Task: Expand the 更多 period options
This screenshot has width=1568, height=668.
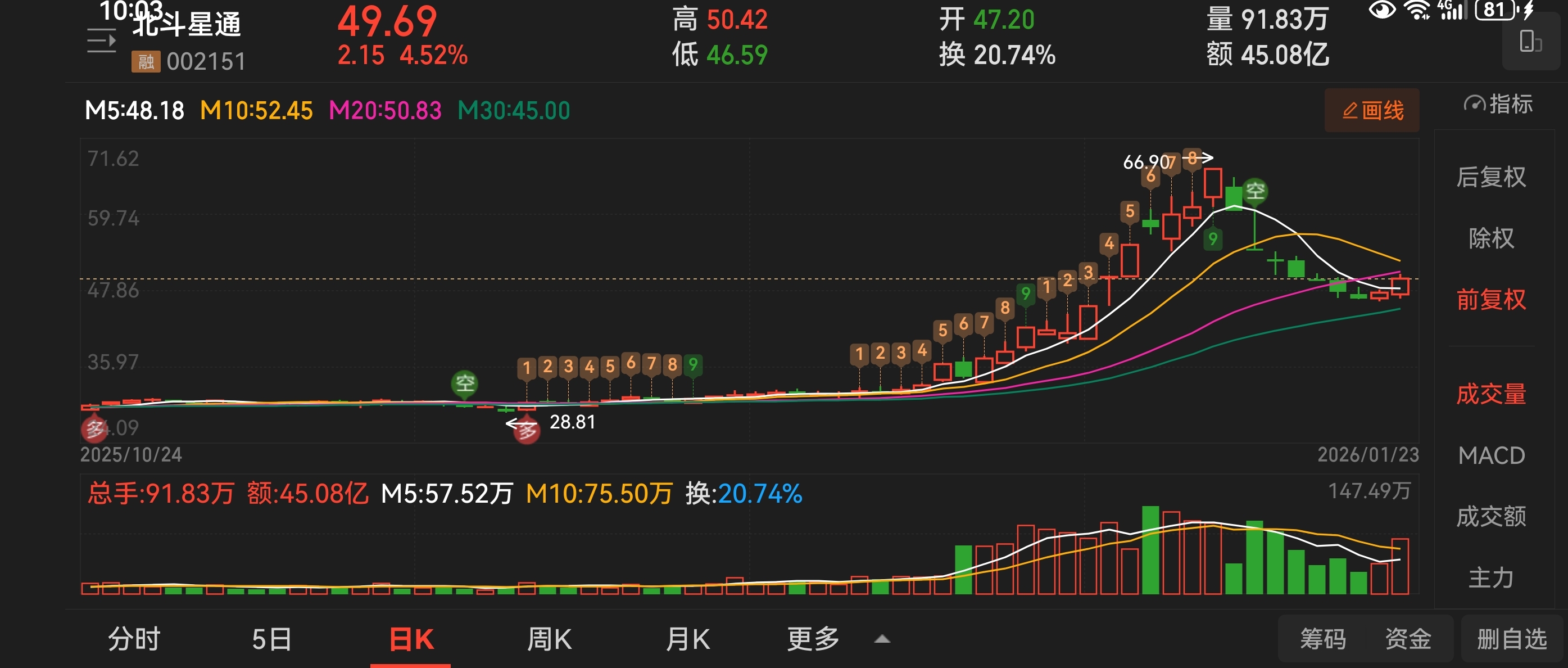Action: coord(813,639)
